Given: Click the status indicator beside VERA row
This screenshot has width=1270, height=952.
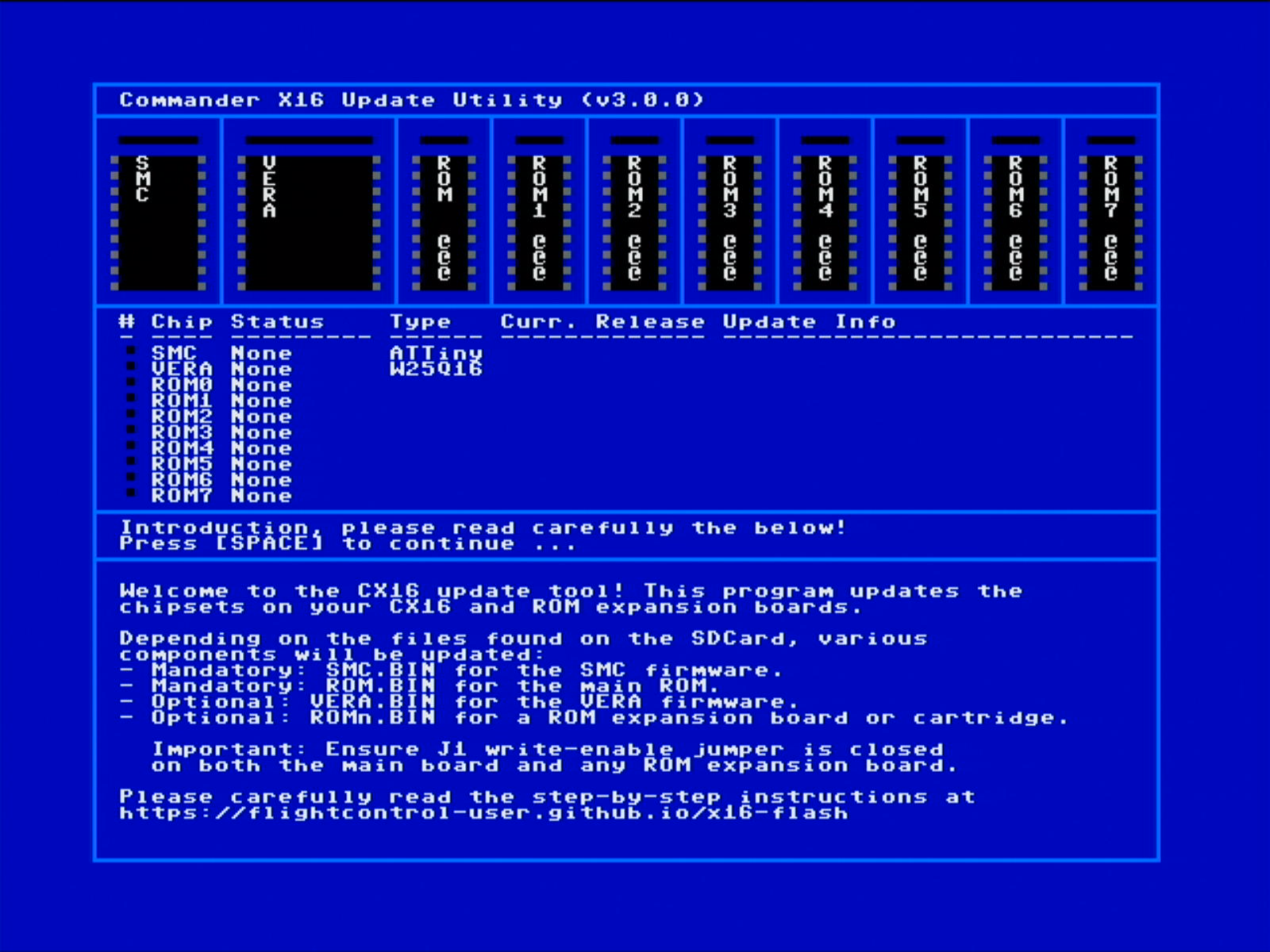Looking at the screenshot, I should coord(131,367).
